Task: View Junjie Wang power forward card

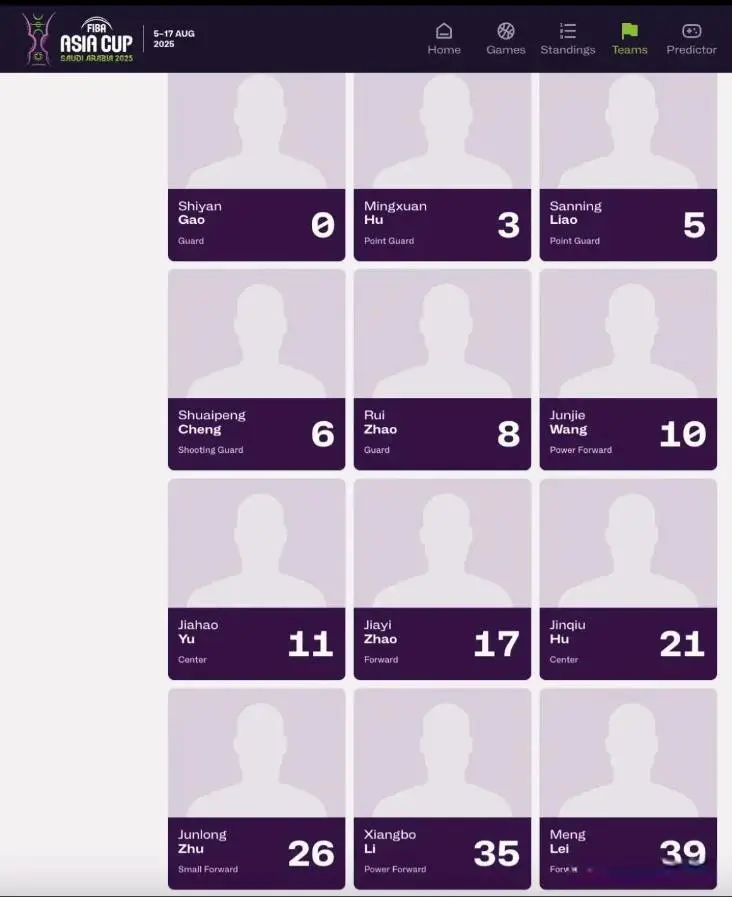Action: coord(628,370)
